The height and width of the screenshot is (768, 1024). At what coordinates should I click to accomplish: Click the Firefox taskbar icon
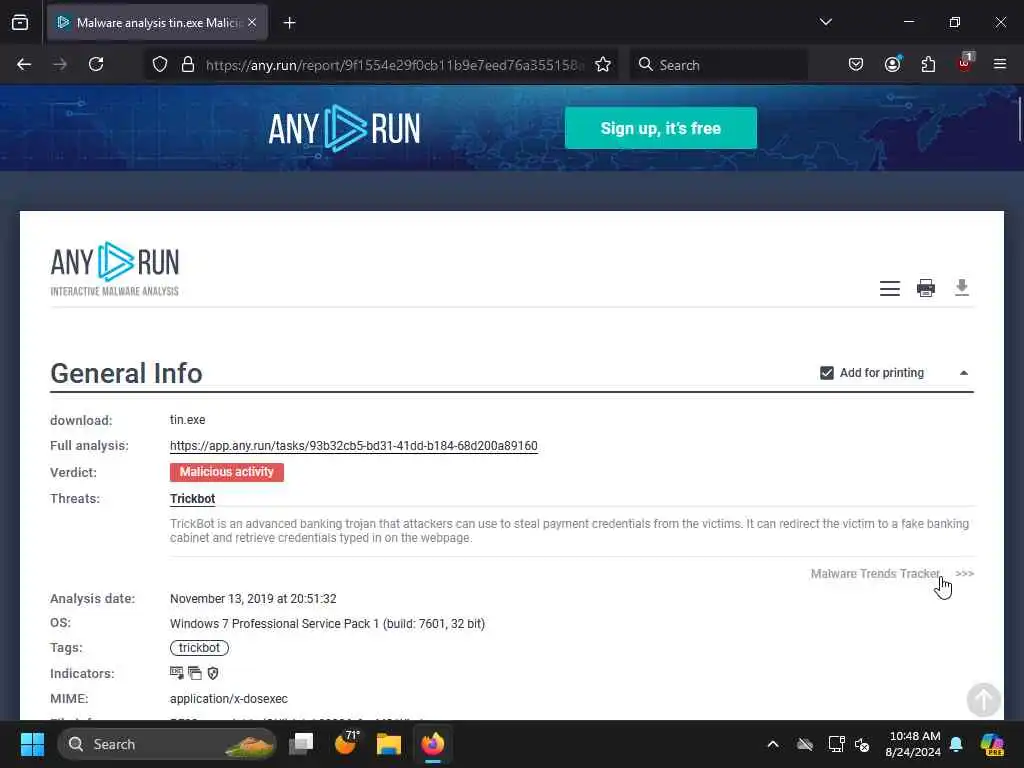tap(432, 744)
